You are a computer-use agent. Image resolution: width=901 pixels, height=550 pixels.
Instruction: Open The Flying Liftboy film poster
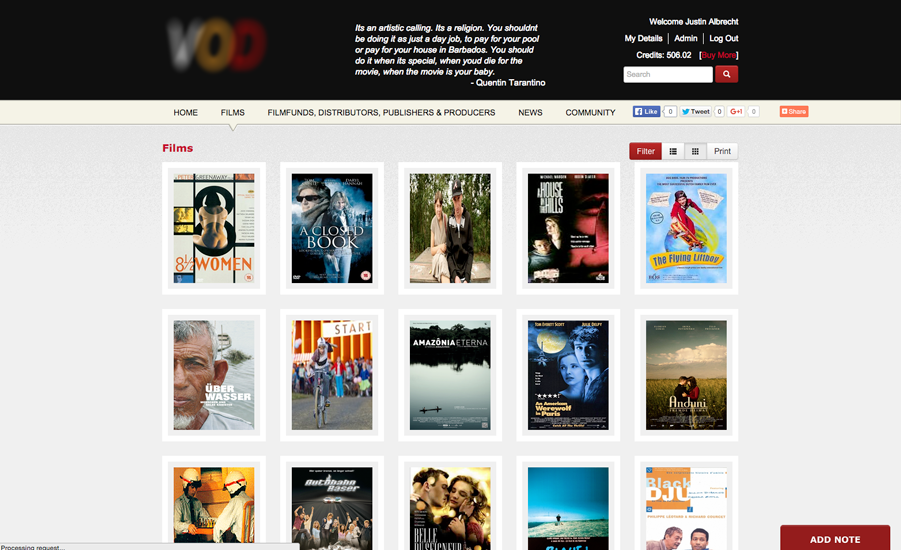click(x=686, y=228)
